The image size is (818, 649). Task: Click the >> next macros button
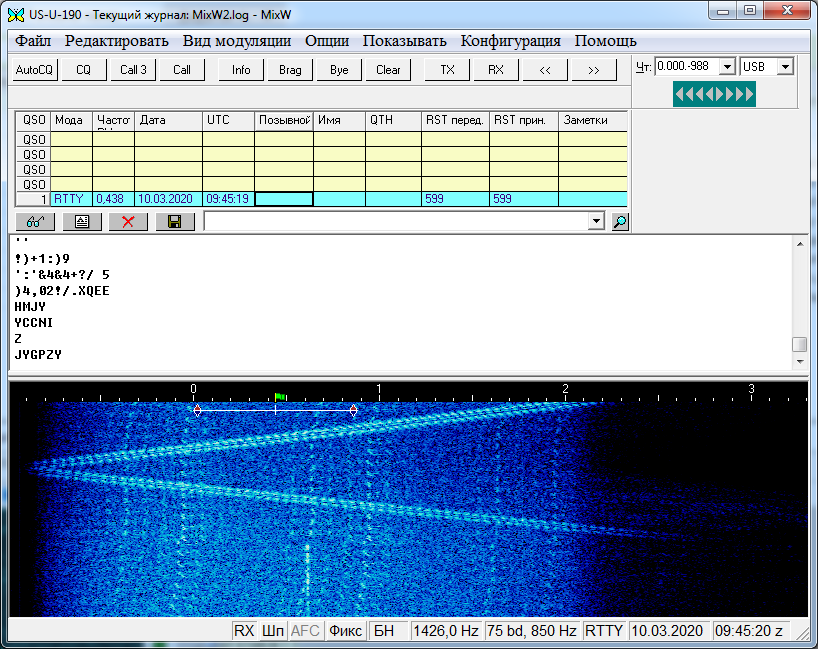[594, 70]
